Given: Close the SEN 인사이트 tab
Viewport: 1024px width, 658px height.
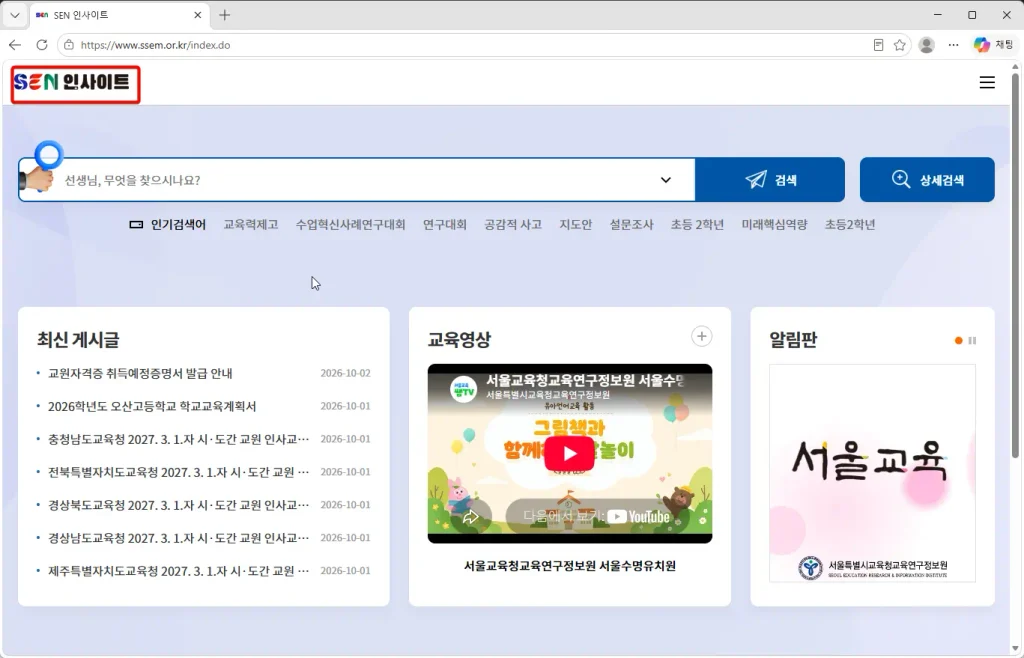Looking at the screenshot, I should point(197,15).
